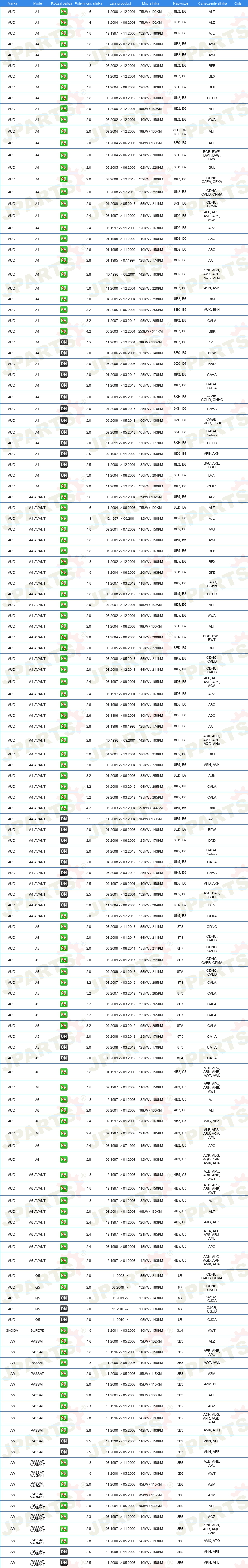Screen dimensions: 248x1568
Task: Click diesel ON icon in PASSAT 3B2 'AKN, AFB' row
Action: click(63, 1441)
